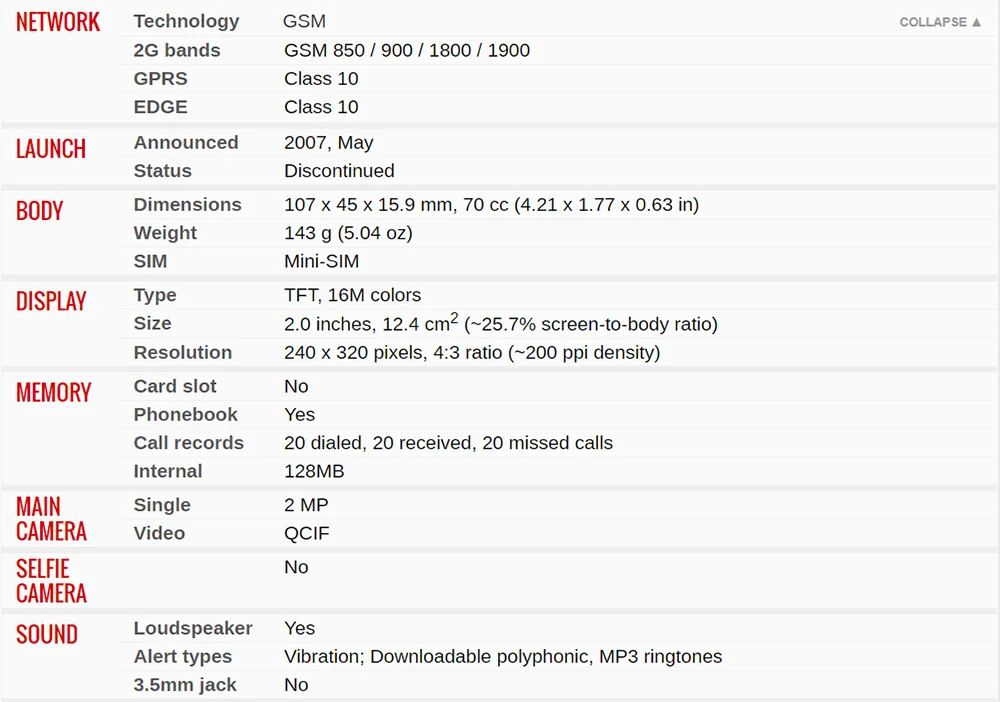Click the Internal memory label
Image resolution: width=1000 pixels, height=702 pixels.
point(168,471)
